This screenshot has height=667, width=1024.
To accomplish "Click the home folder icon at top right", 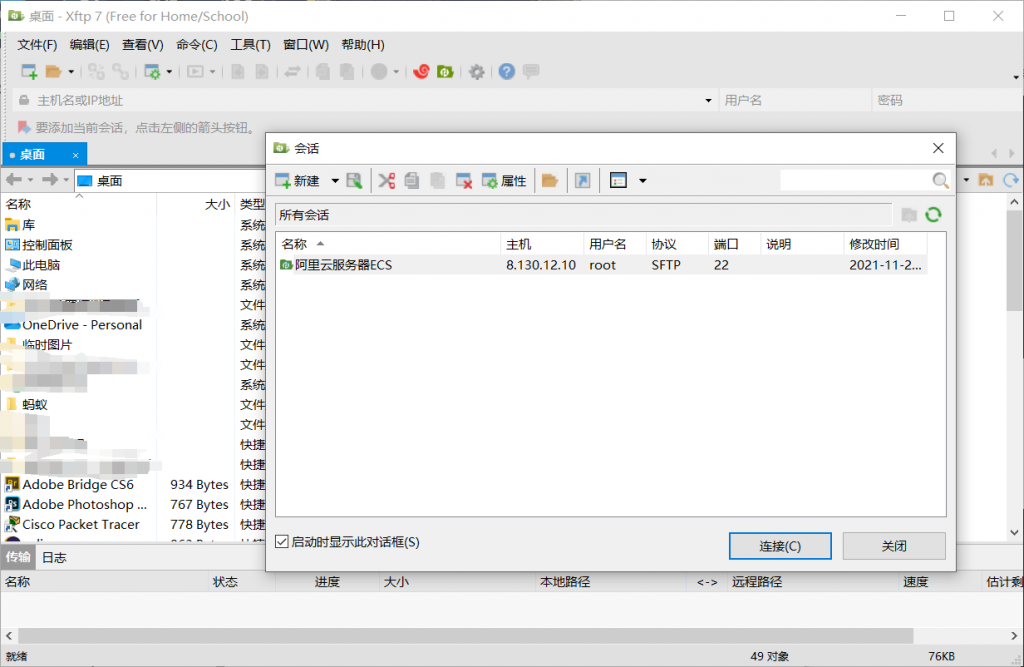I will click(985, 180).
